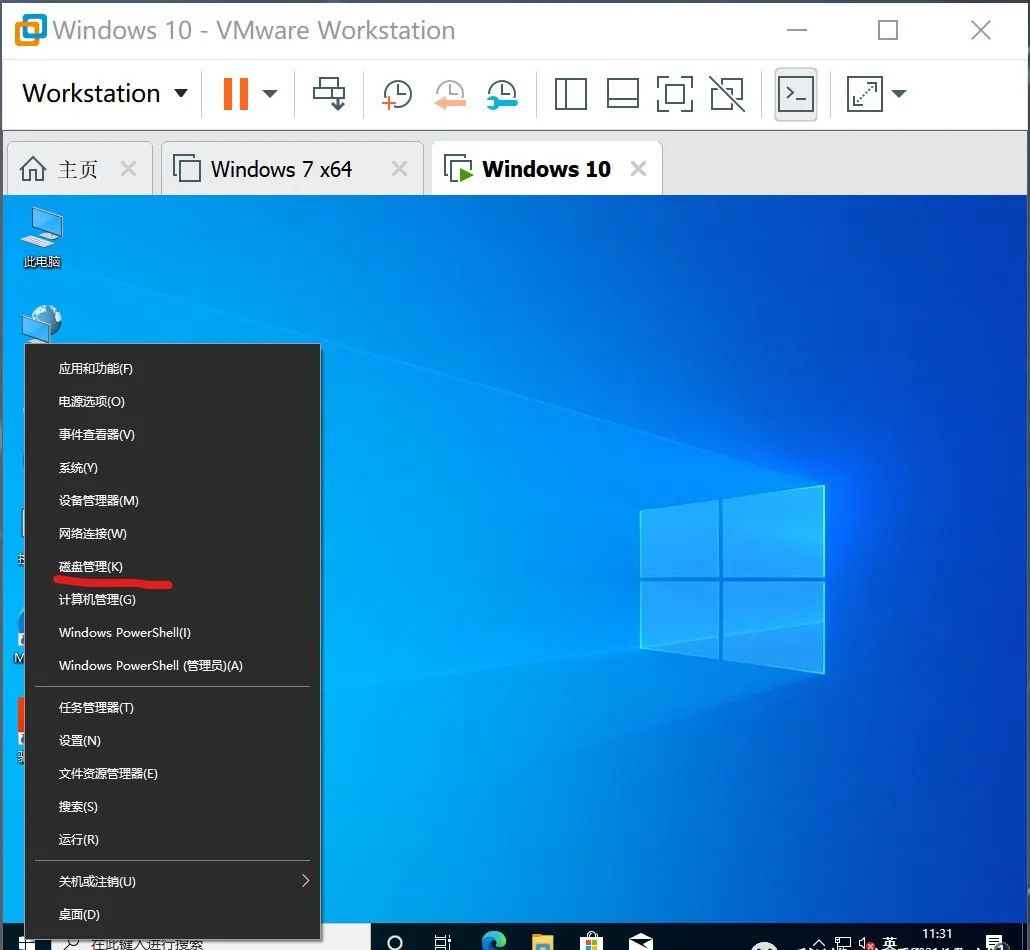The height and width of the screenshot is (950, 1030).
Task: Open 此电脑 on the desktop
Action: (41, 237)
